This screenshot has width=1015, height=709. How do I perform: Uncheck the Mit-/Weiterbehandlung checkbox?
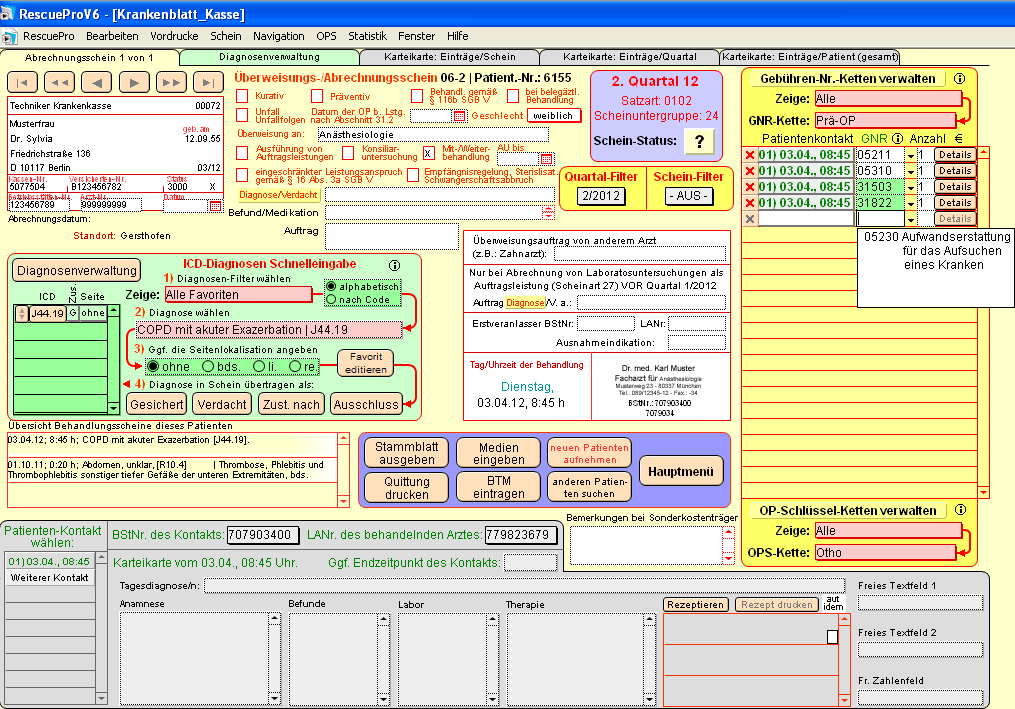429,153
